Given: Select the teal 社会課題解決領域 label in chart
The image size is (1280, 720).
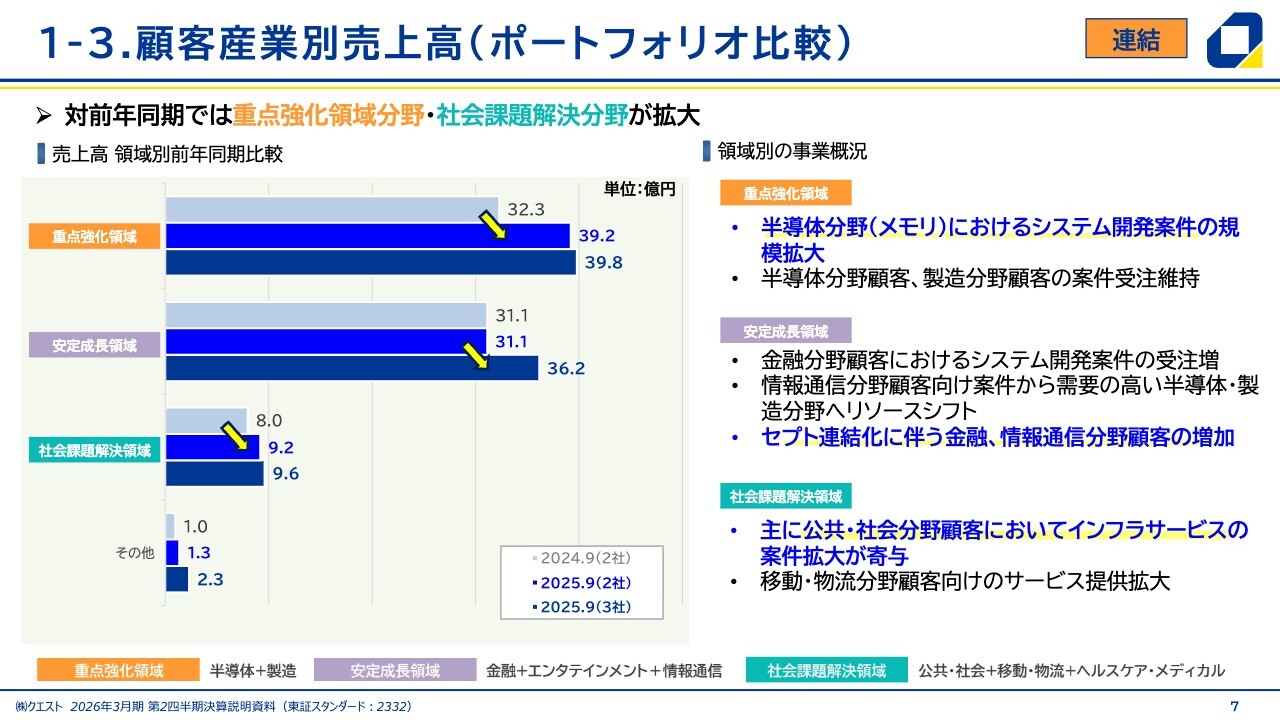Looking at the screenshot, I should [x=95, y=450].
